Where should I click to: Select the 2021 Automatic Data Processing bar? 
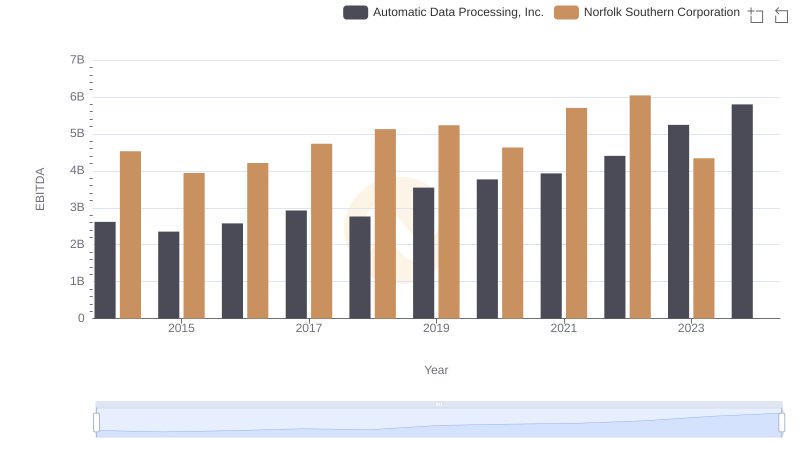551,246
